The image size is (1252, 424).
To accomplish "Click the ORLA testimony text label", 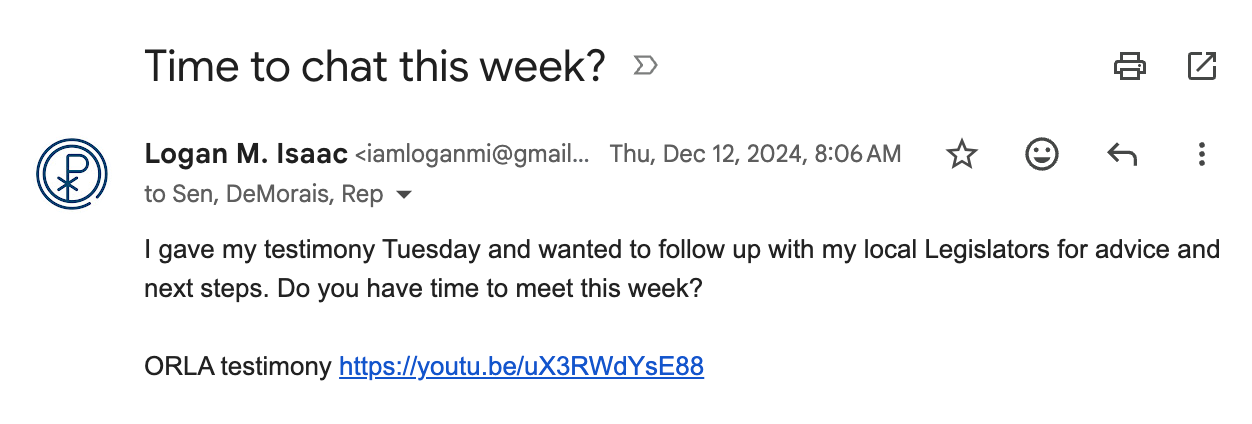I will coord(238,367).
